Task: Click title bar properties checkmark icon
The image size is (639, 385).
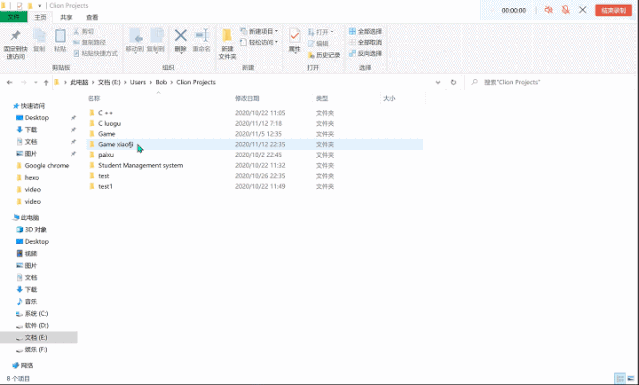Action: pyautogui.click(x=19, y=6)
